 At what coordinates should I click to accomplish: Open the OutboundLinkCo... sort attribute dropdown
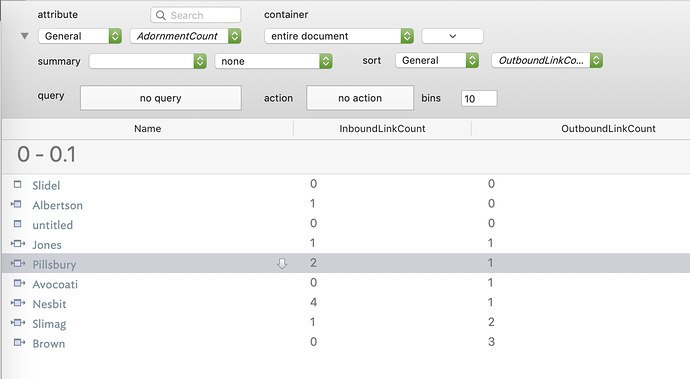coord(547,60)
